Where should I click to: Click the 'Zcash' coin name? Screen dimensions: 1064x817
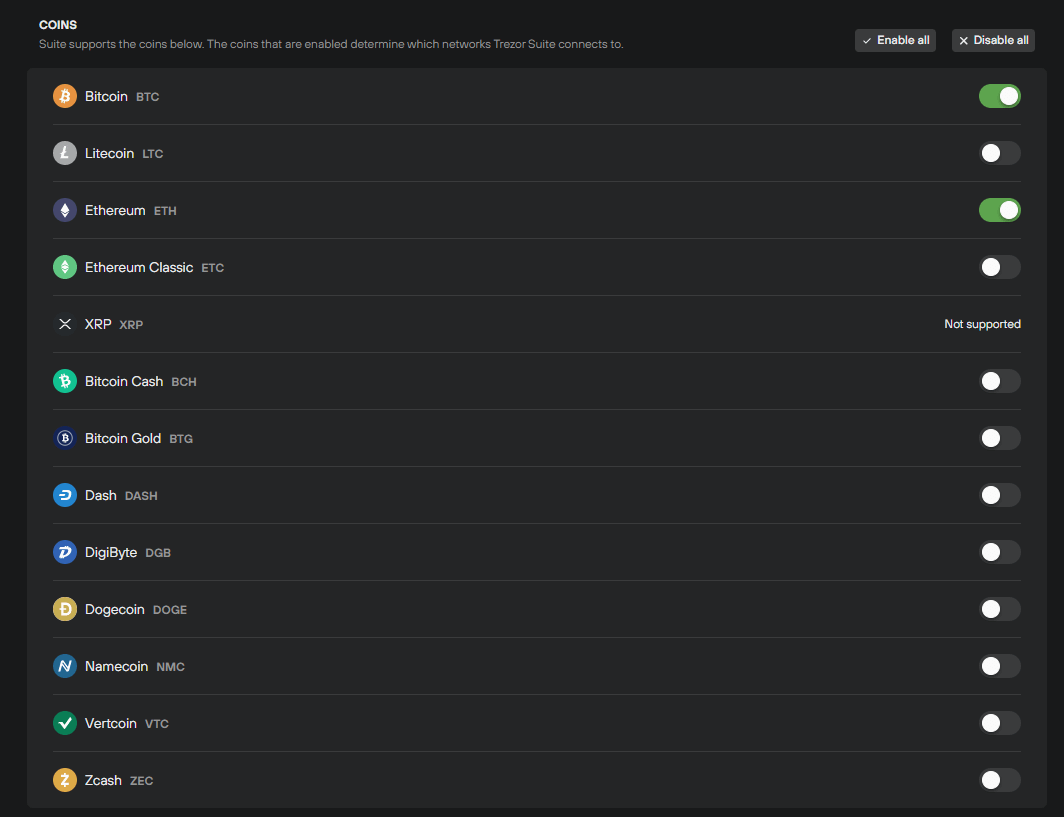click(x=103, y=780)
